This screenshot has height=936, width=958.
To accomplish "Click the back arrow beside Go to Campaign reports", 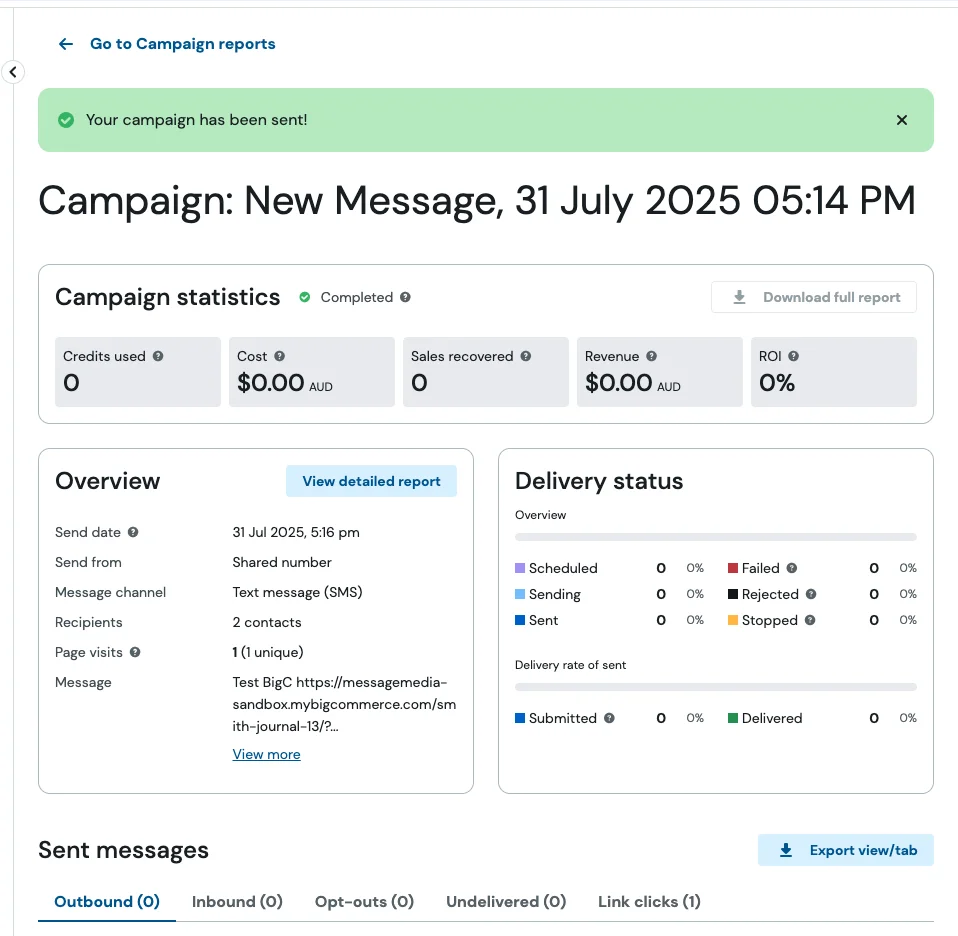I will (x=66, y=44).
